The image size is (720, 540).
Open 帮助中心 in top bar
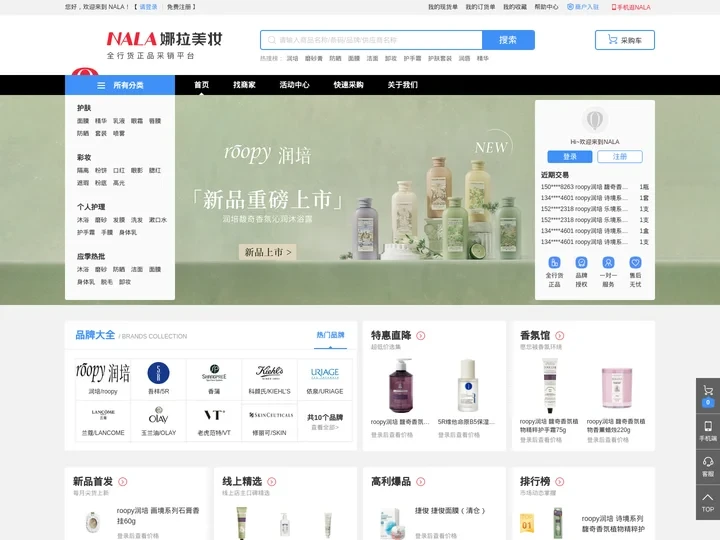[x=546, y=7]
